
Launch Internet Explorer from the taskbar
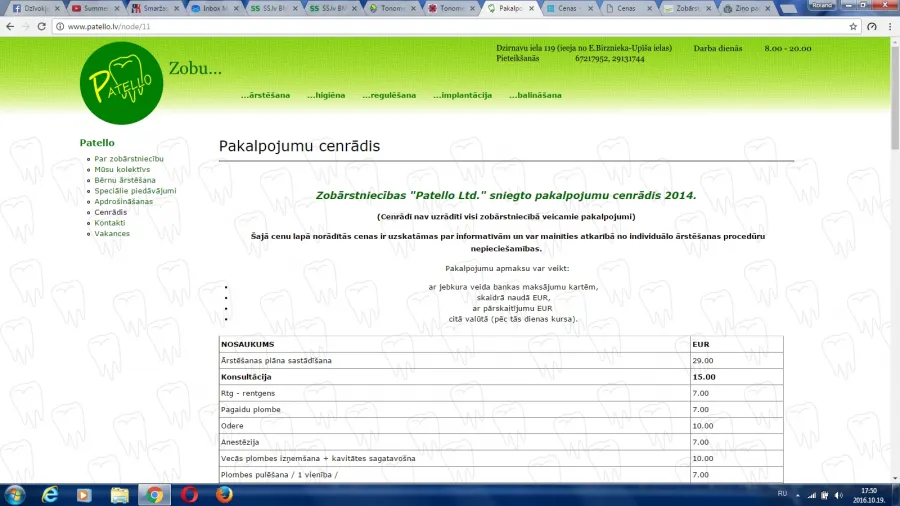50,495
